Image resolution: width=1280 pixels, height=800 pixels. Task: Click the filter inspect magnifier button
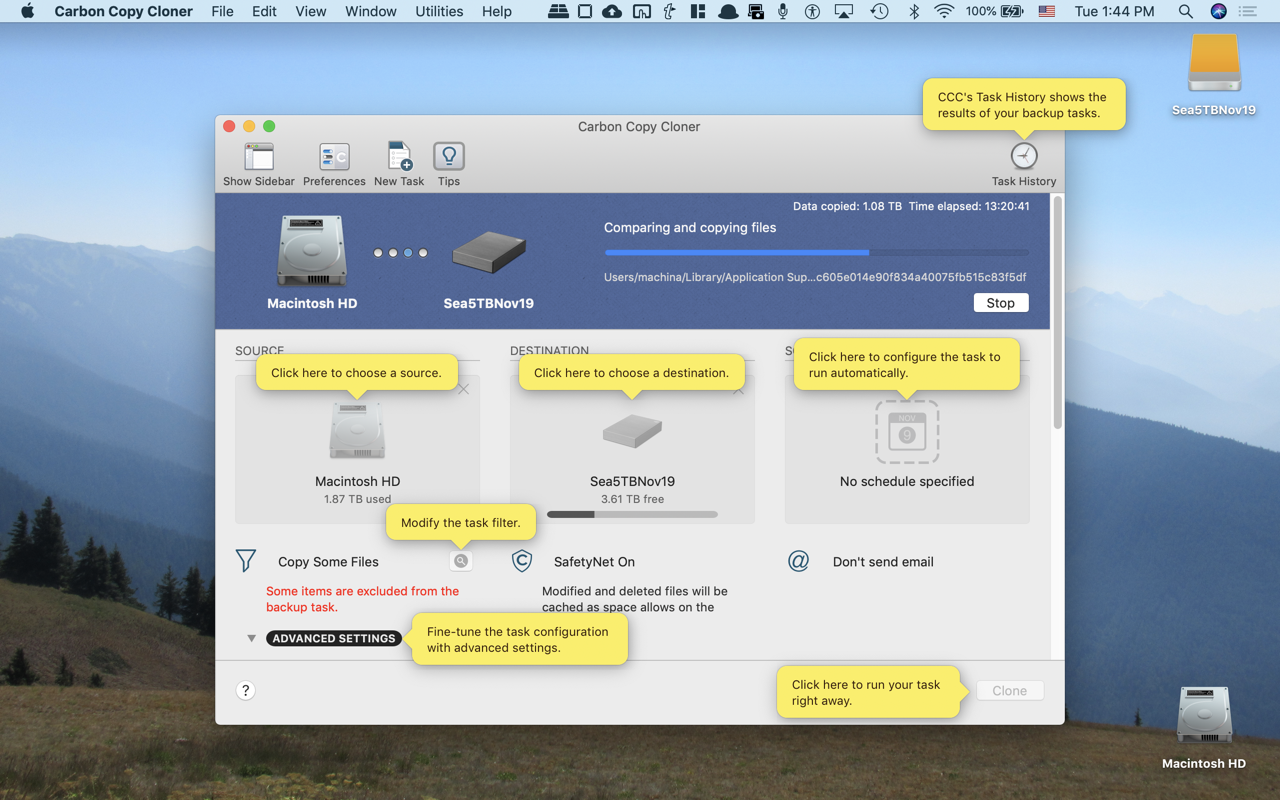click(461, 561)
